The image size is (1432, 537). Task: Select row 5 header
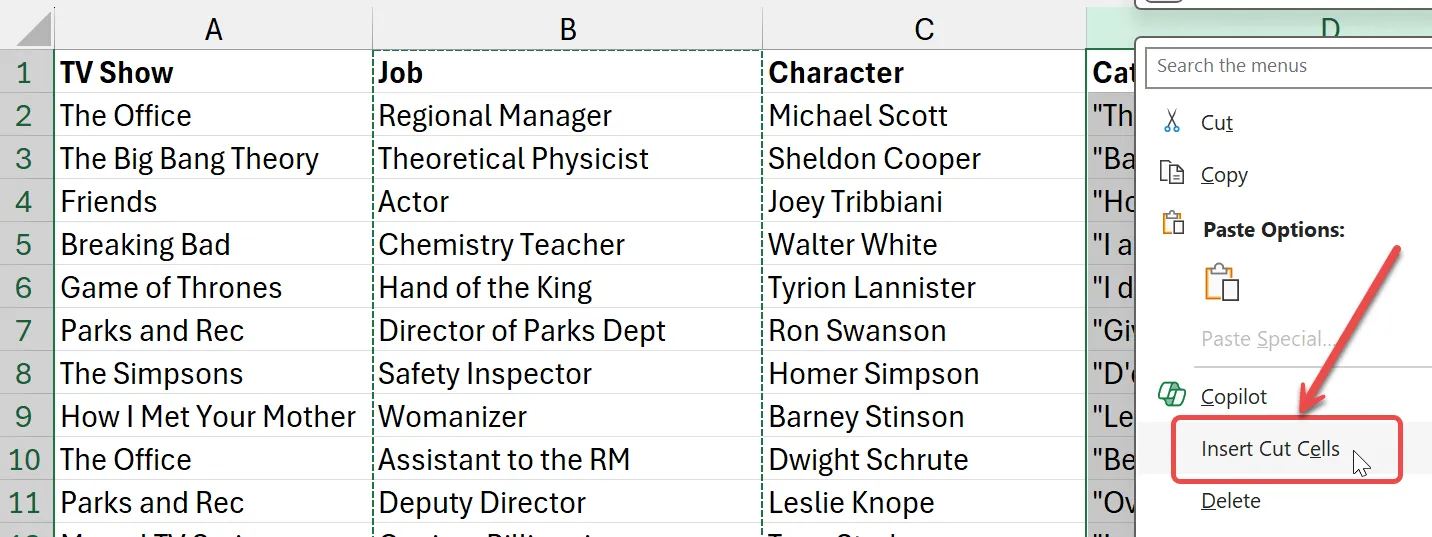click(26, 245)
